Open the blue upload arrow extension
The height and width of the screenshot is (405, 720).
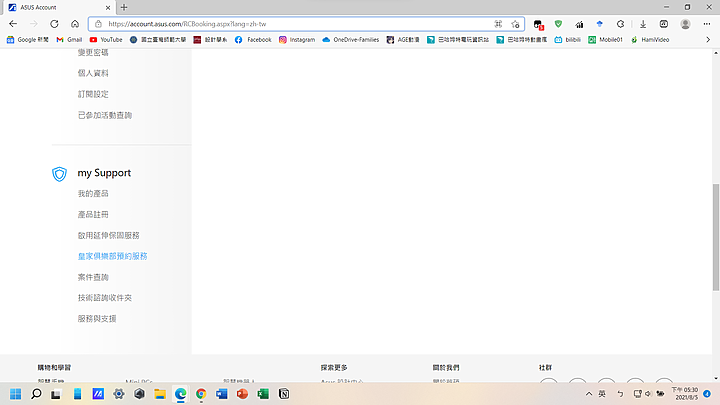click(599, 24)
